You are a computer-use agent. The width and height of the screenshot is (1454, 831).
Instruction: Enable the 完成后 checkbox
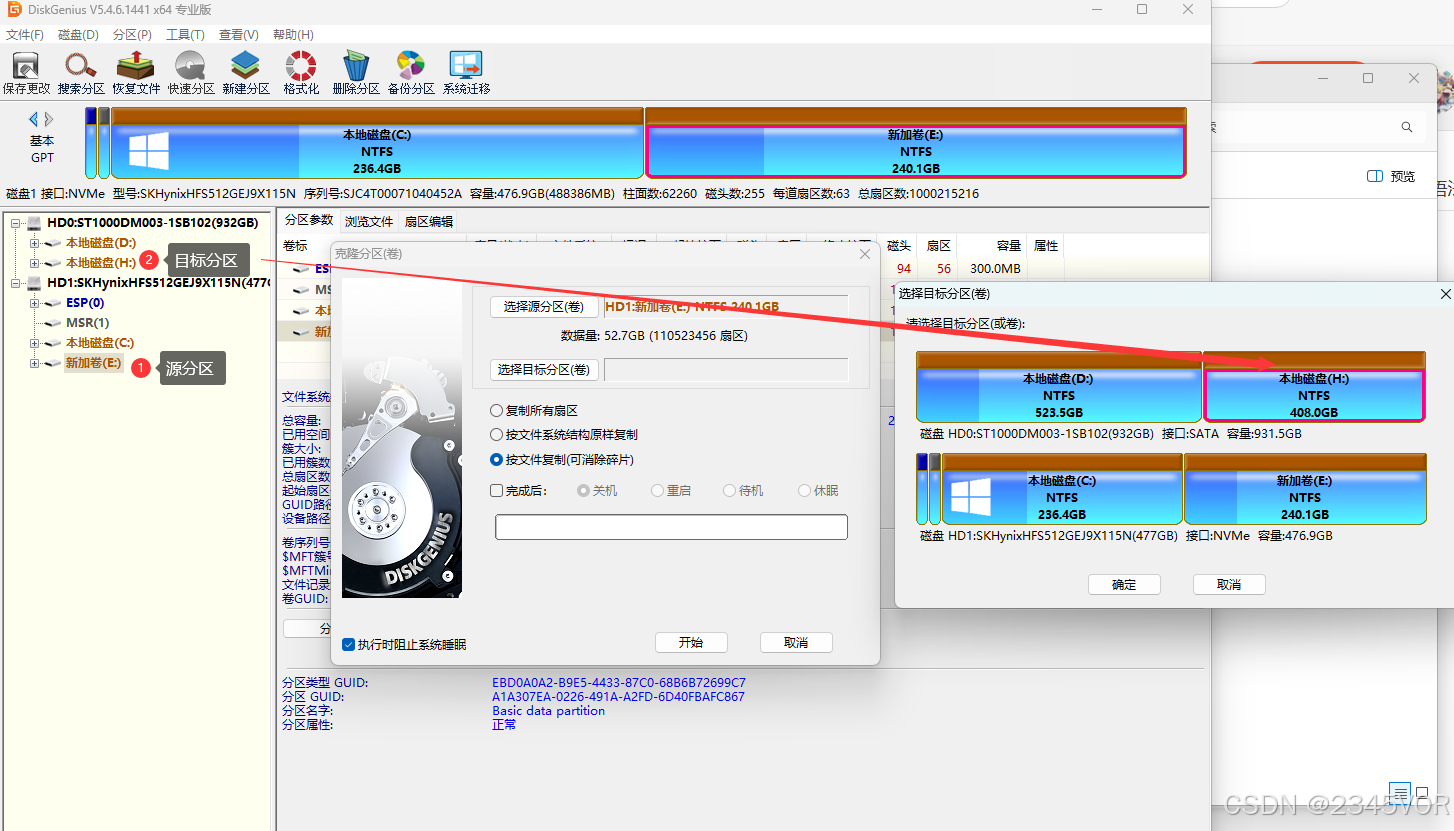497,491
